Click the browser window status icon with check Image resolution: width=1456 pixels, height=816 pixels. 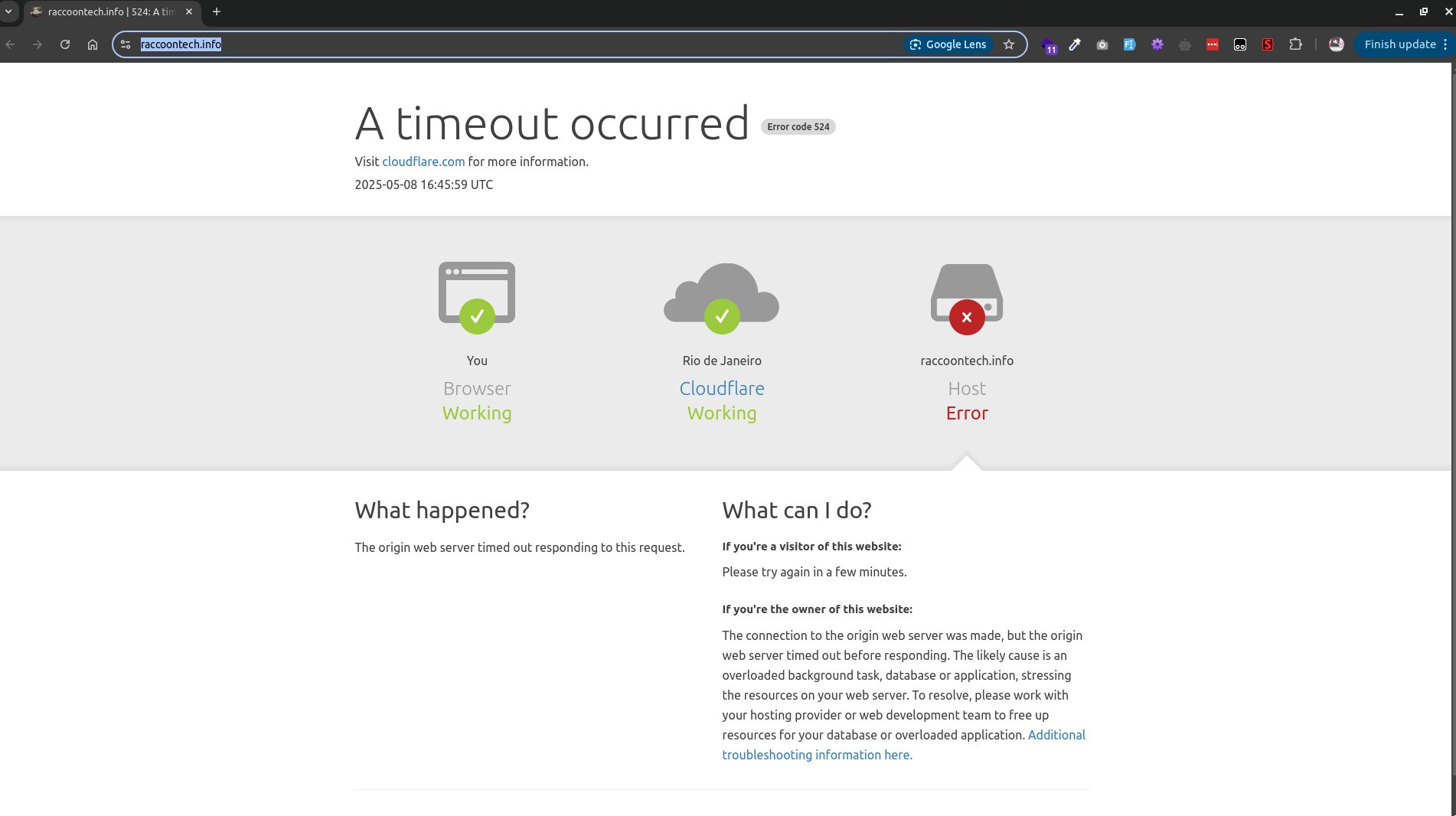(x=477, y=298)
